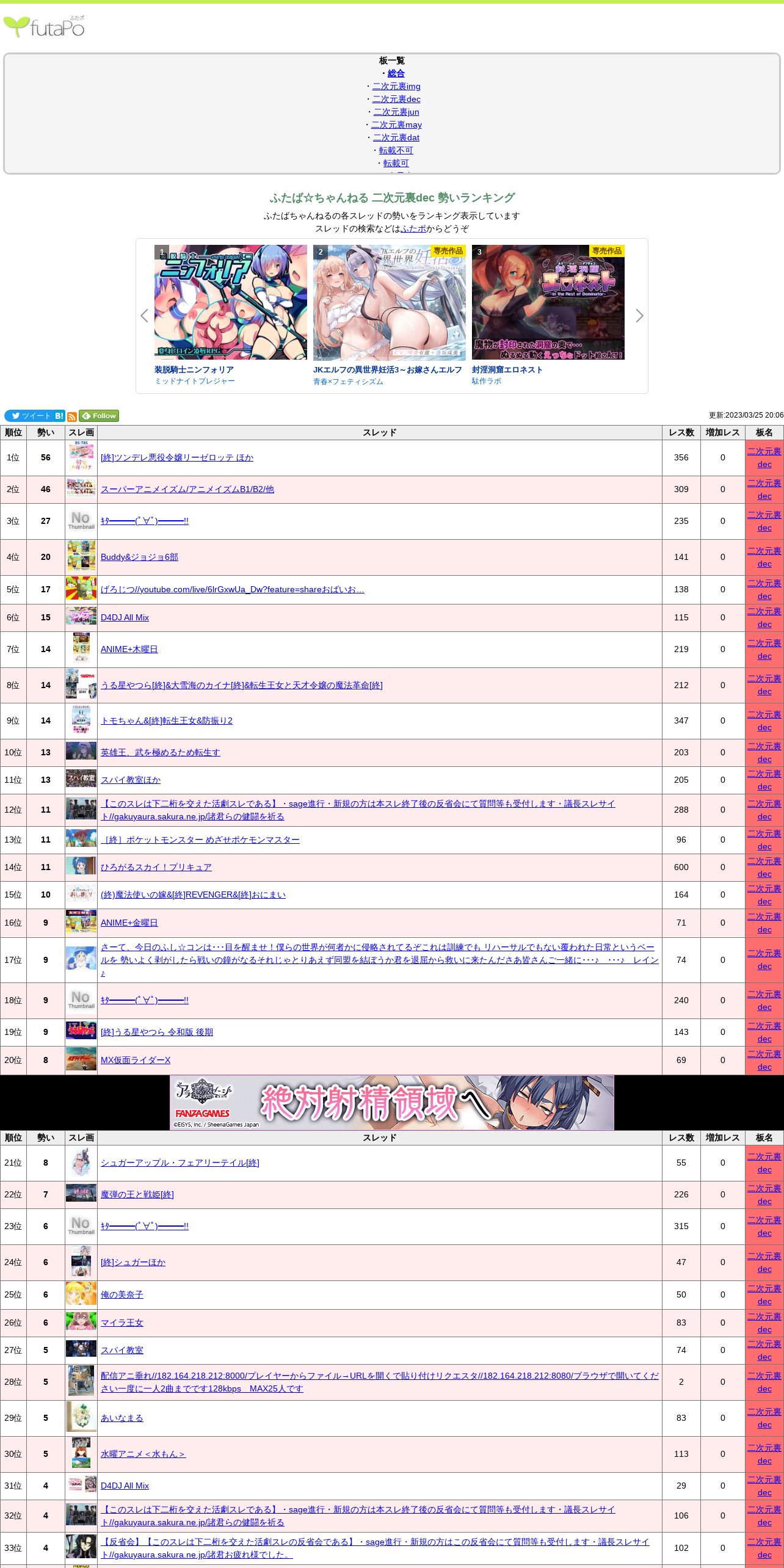This screenshot has width=784, height=1568.
Task: Open 総合 board link
Action: [396, 73]
